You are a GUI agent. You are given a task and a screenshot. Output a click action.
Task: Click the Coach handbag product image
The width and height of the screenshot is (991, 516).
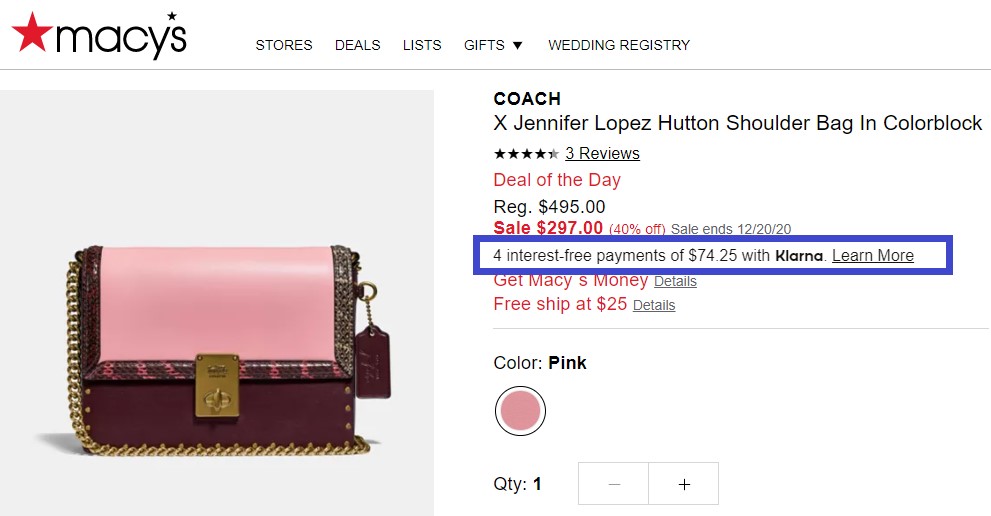pyautogui.click(x=217, y=350)
